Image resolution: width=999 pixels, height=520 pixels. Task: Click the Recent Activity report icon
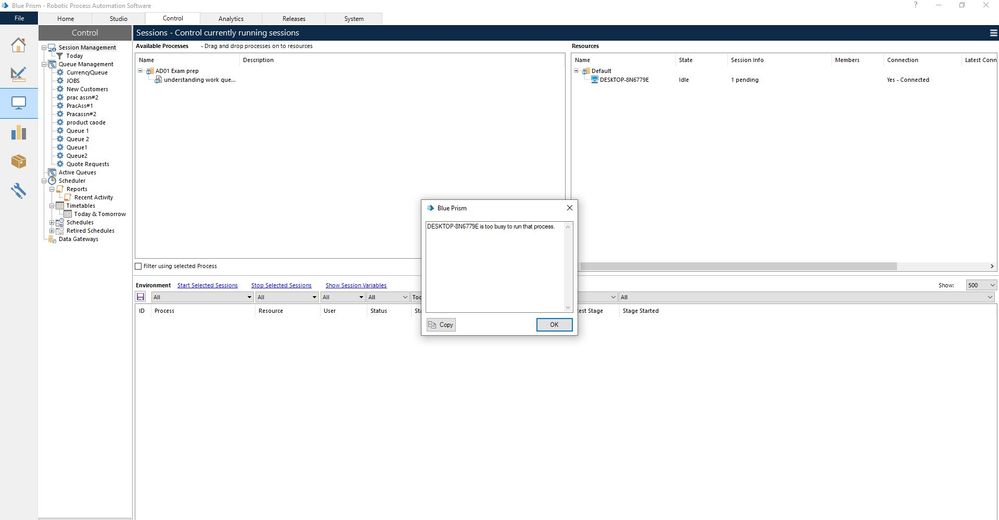[x=68, y=198]
